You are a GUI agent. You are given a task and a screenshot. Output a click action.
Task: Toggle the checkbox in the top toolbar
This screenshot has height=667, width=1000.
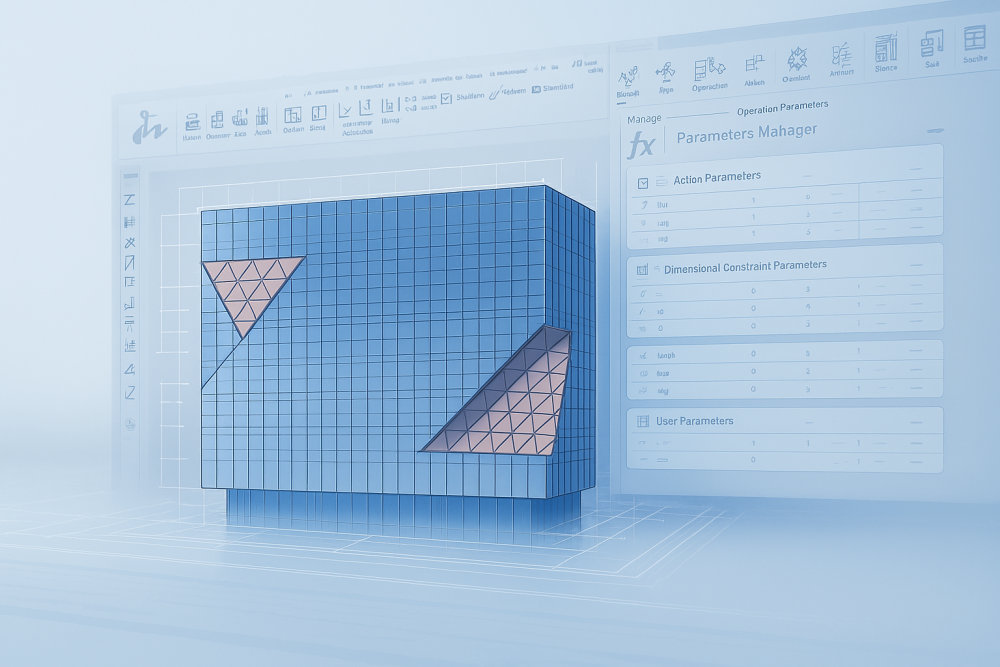tap(444, 98)
